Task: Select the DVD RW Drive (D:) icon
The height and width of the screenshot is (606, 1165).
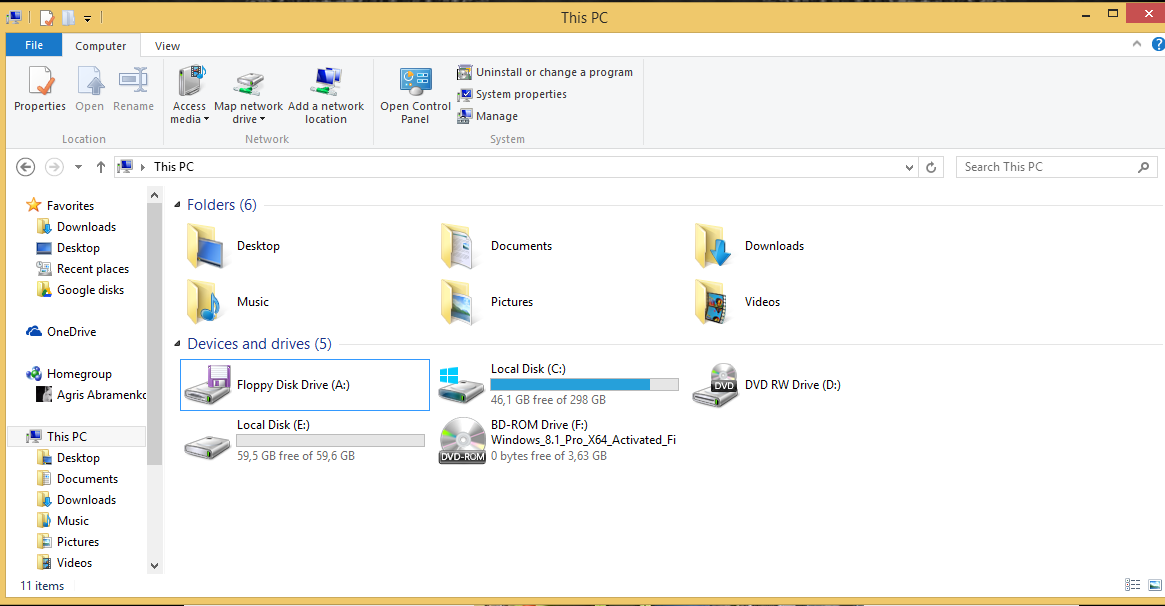Action: tap(715, 385)
